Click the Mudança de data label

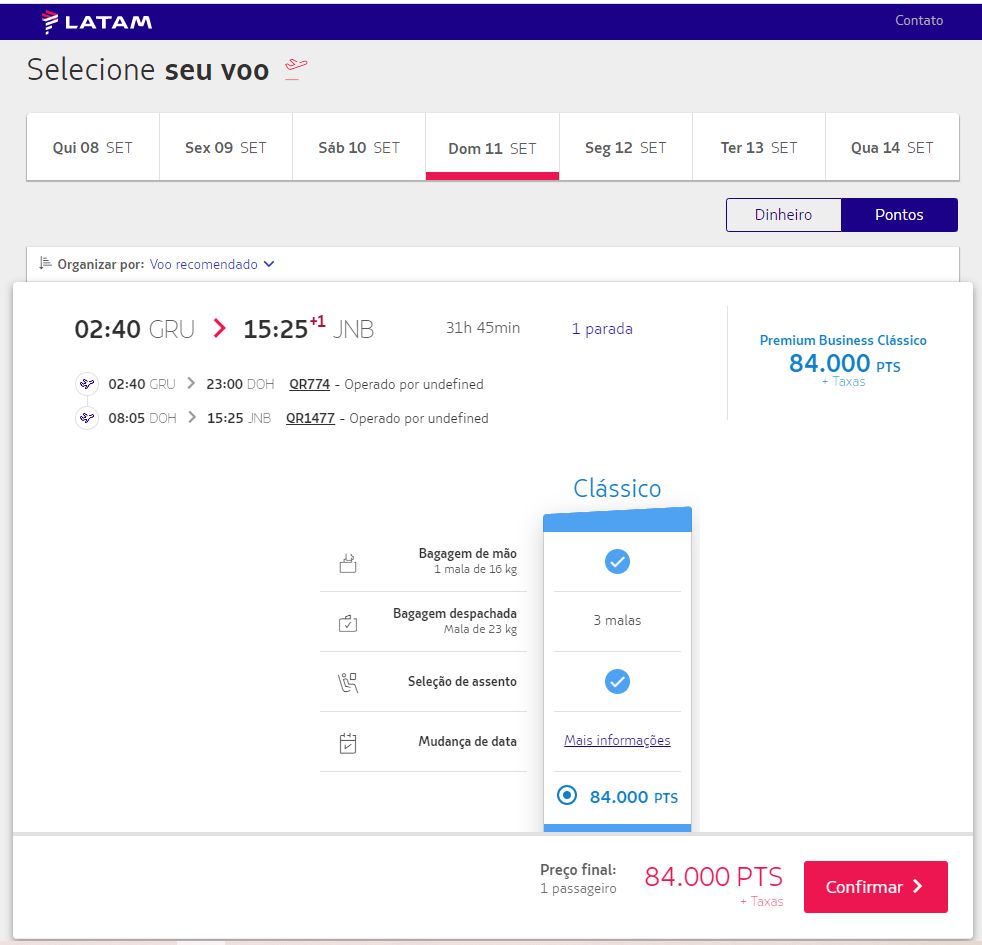(x=467, y=741)
